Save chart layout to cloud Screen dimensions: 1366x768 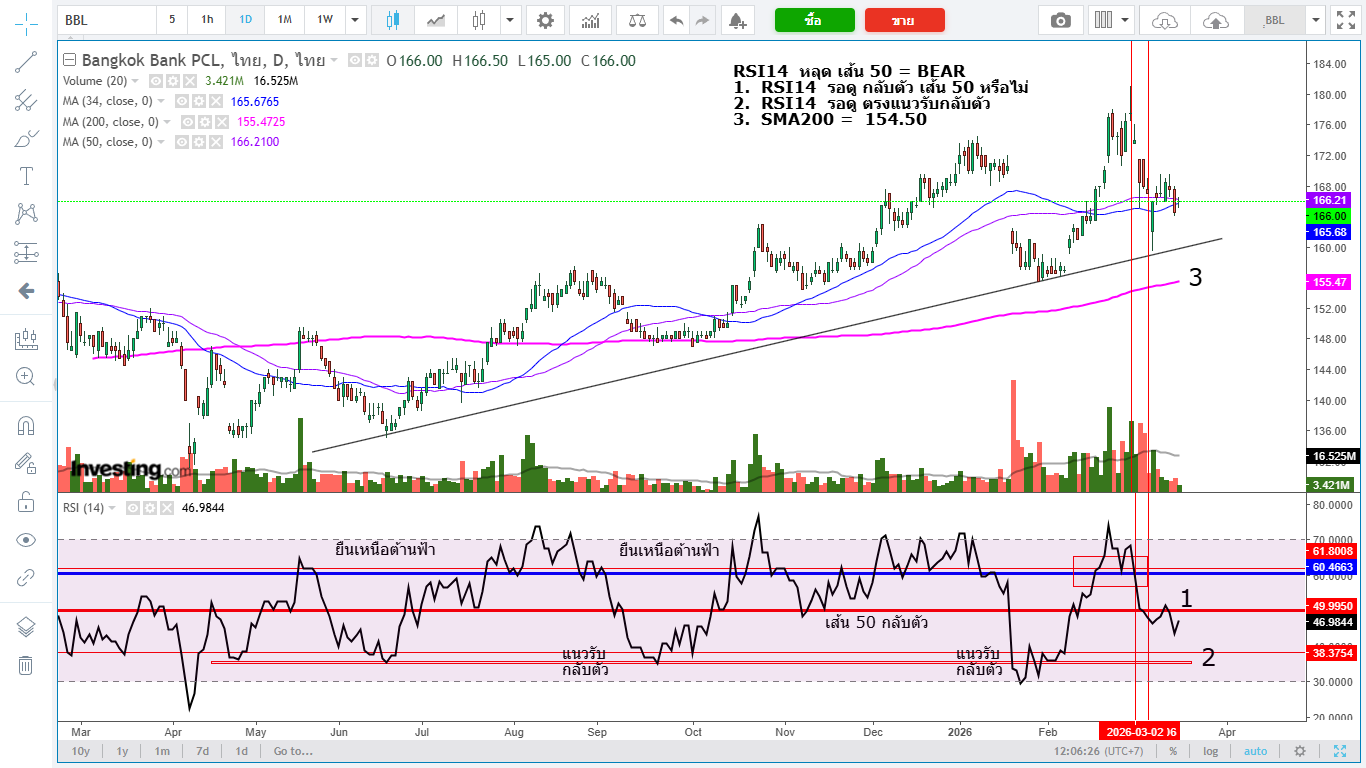click(x=1215, y=19)
